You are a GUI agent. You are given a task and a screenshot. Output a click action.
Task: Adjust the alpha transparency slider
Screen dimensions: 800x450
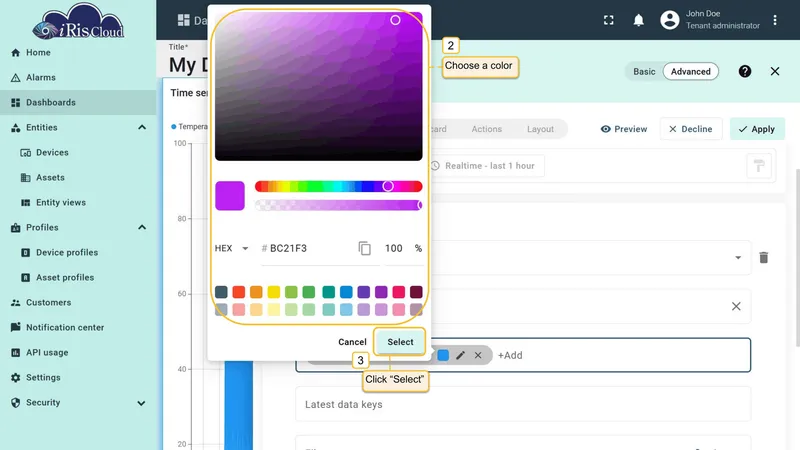click(x=338, y=205)
